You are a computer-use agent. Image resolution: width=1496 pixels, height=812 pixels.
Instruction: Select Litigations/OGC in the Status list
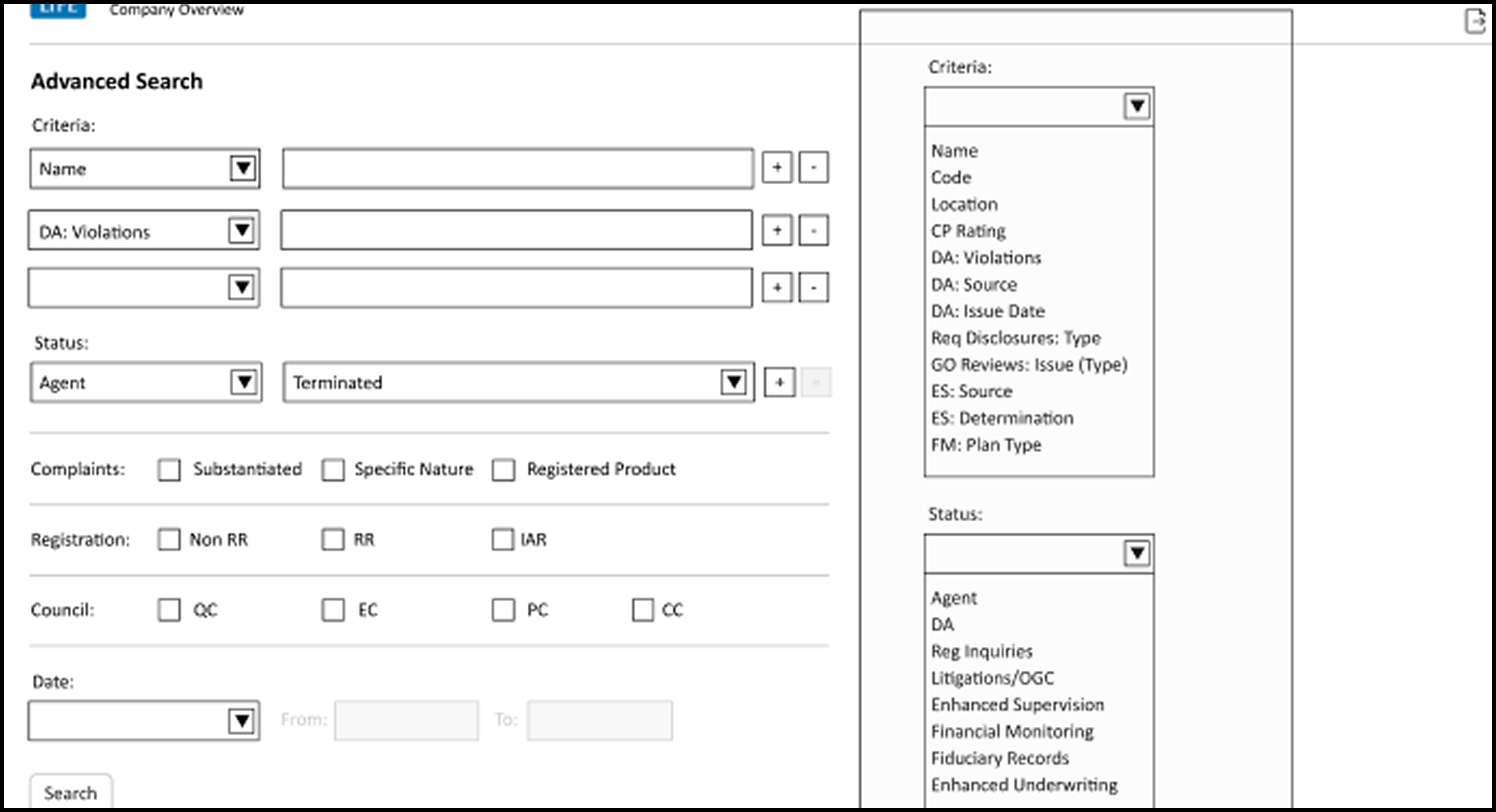992,678
